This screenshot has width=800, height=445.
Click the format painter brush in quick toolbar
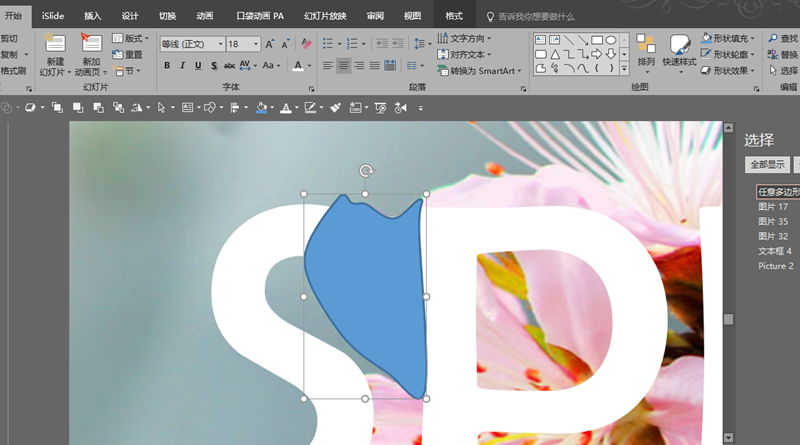pyautogui.click(x=335, y=108)
